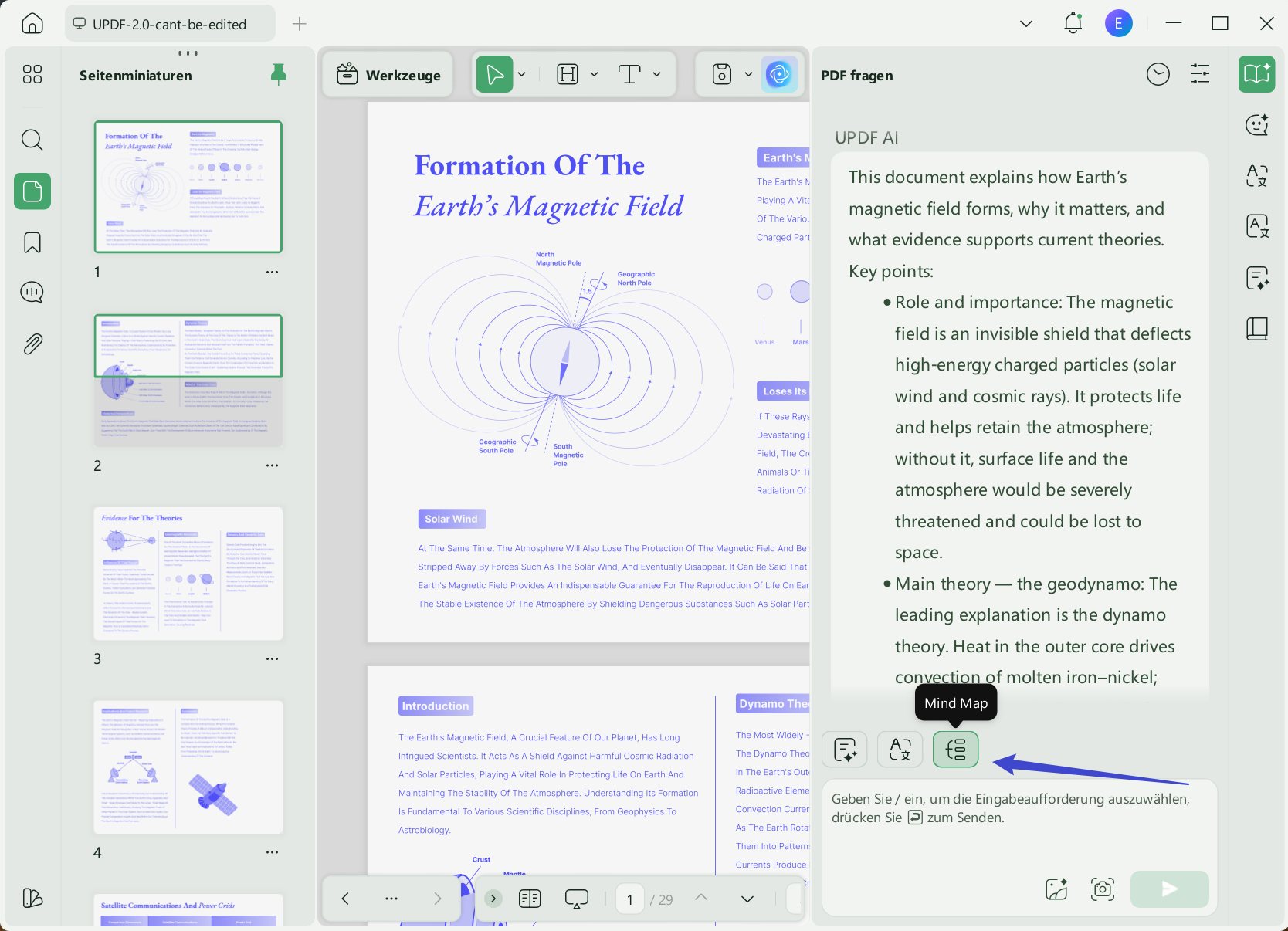The height and width of the screenshot is (931, 1288).
Task: Open the summarize mode in right sidebar
Action: point(1257,277)
